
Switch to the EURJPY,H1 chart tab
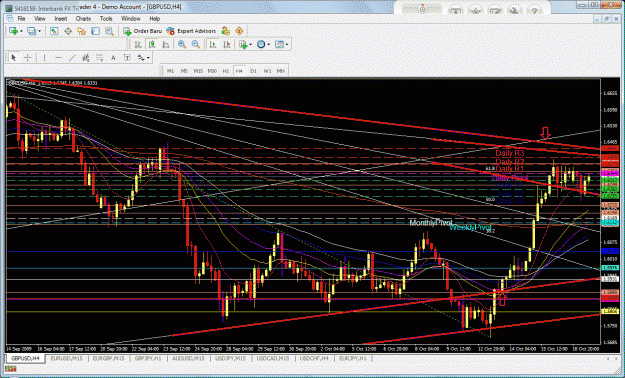pyautogui.click(x=354, y=358)
